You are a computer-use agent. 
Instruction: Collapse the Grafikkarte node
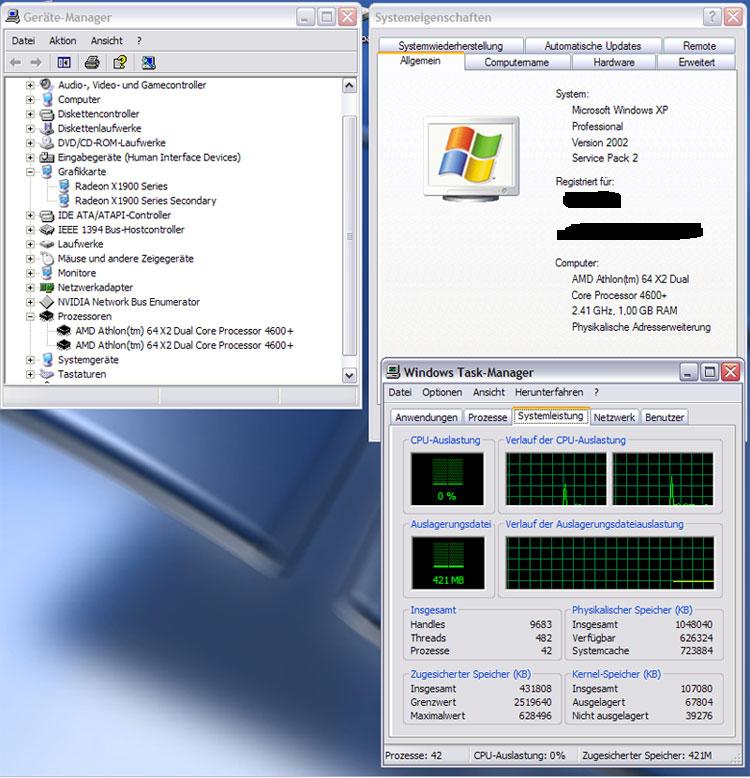click(x=30, y=172)
